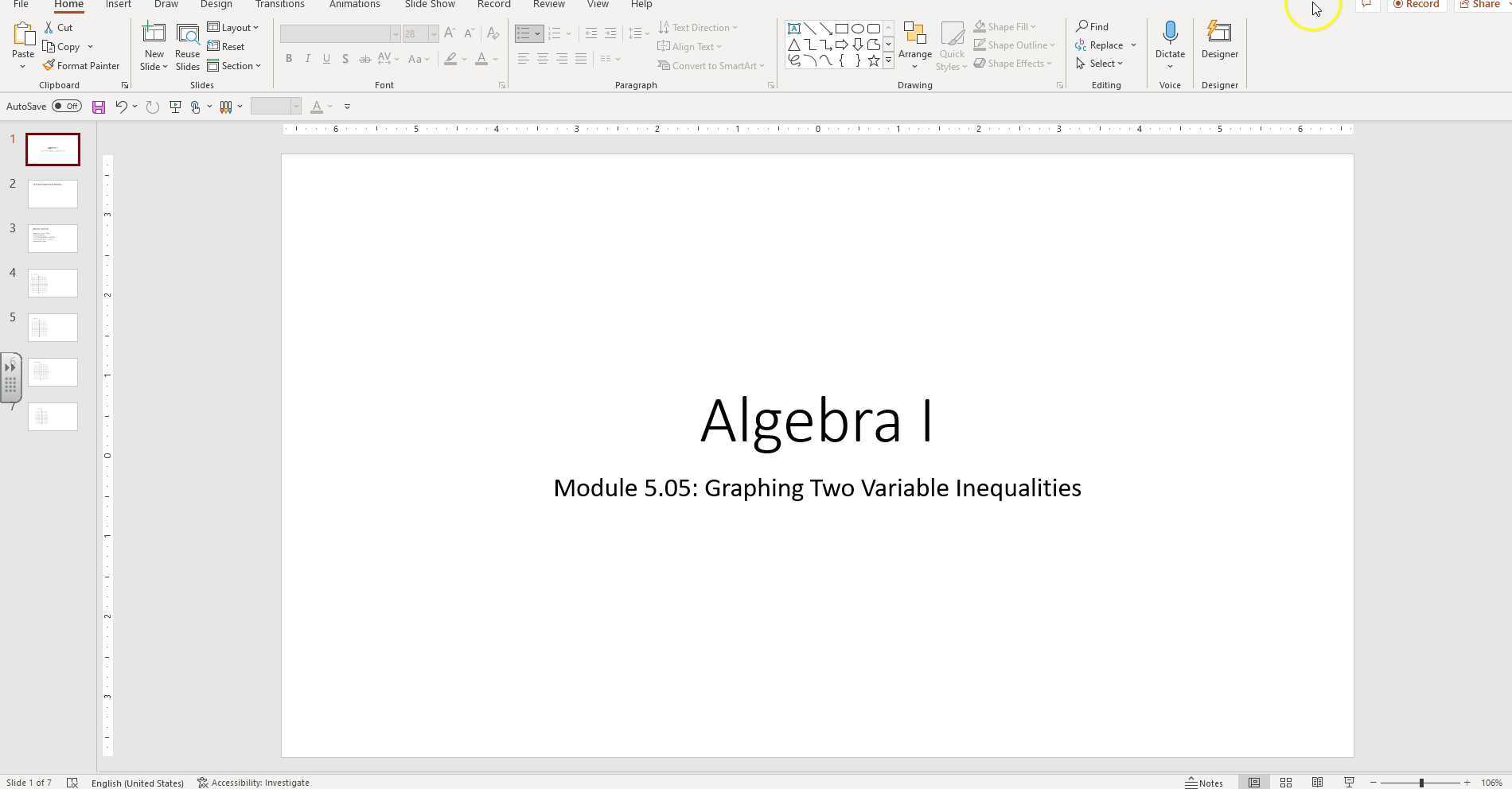This screenshot has width=1512, height=789.
Task: Switch to Reading View
Action: 1317,783
